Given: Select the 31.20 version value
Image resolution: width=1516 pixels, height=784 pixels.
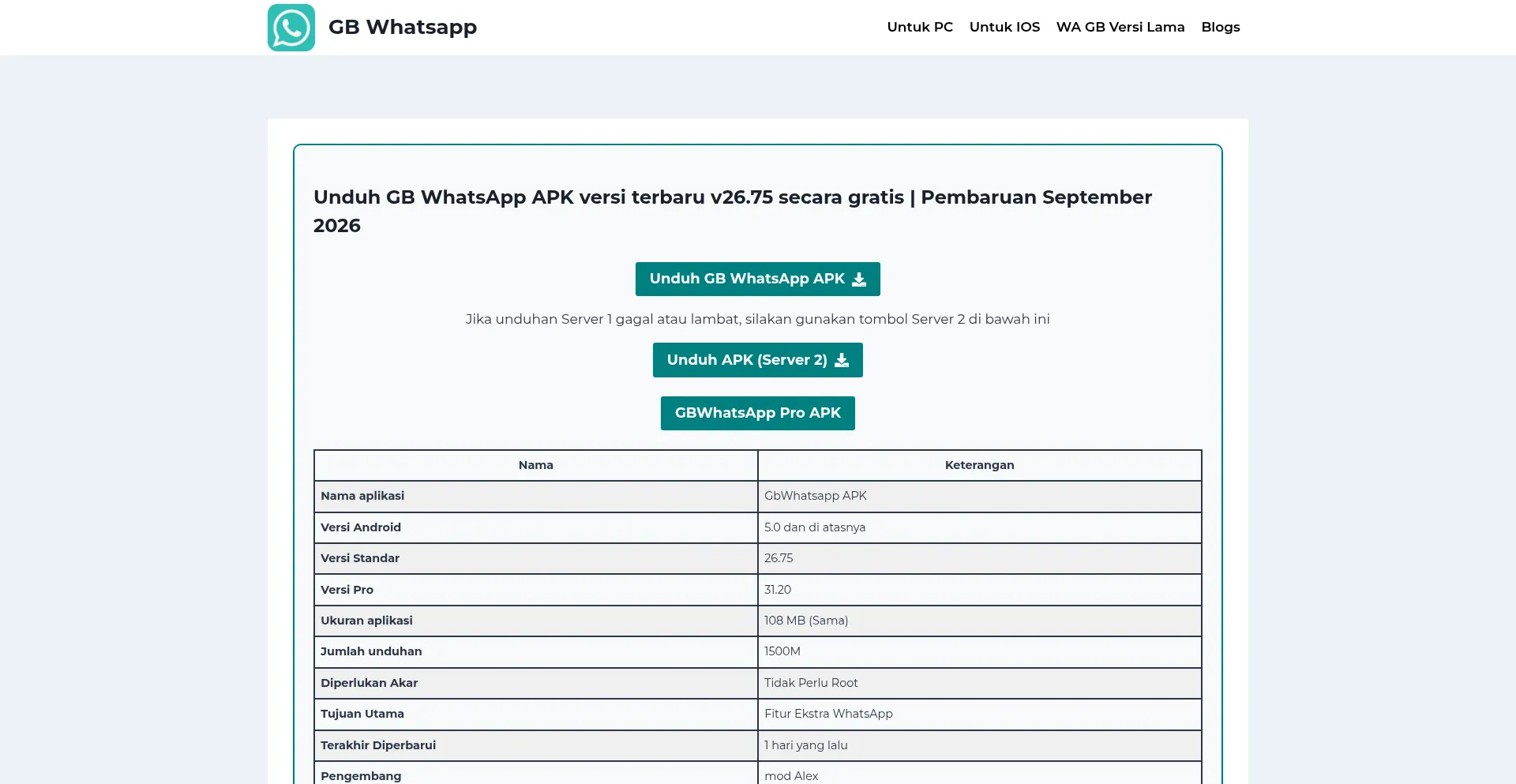Looking at the screenshot, I should tap(778, 590).
